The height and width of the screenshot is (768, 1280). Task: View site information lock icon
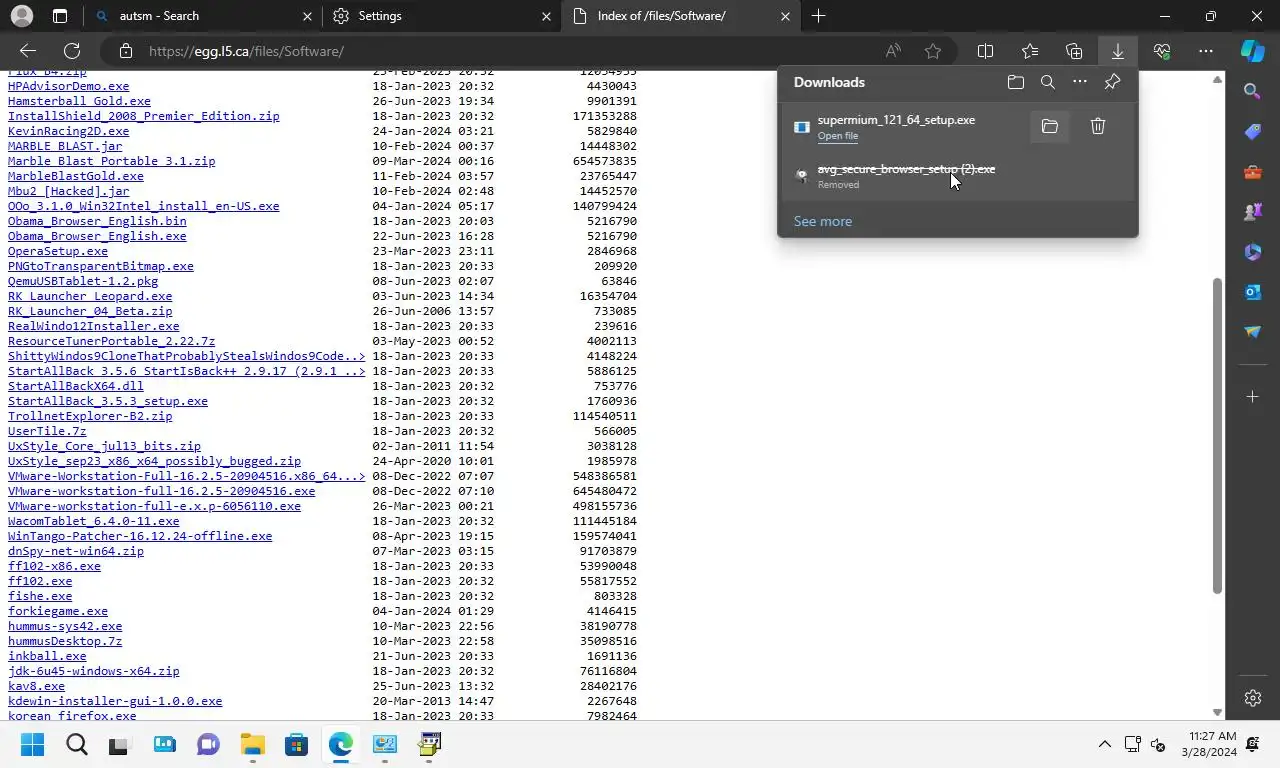(x=125, y=51)
